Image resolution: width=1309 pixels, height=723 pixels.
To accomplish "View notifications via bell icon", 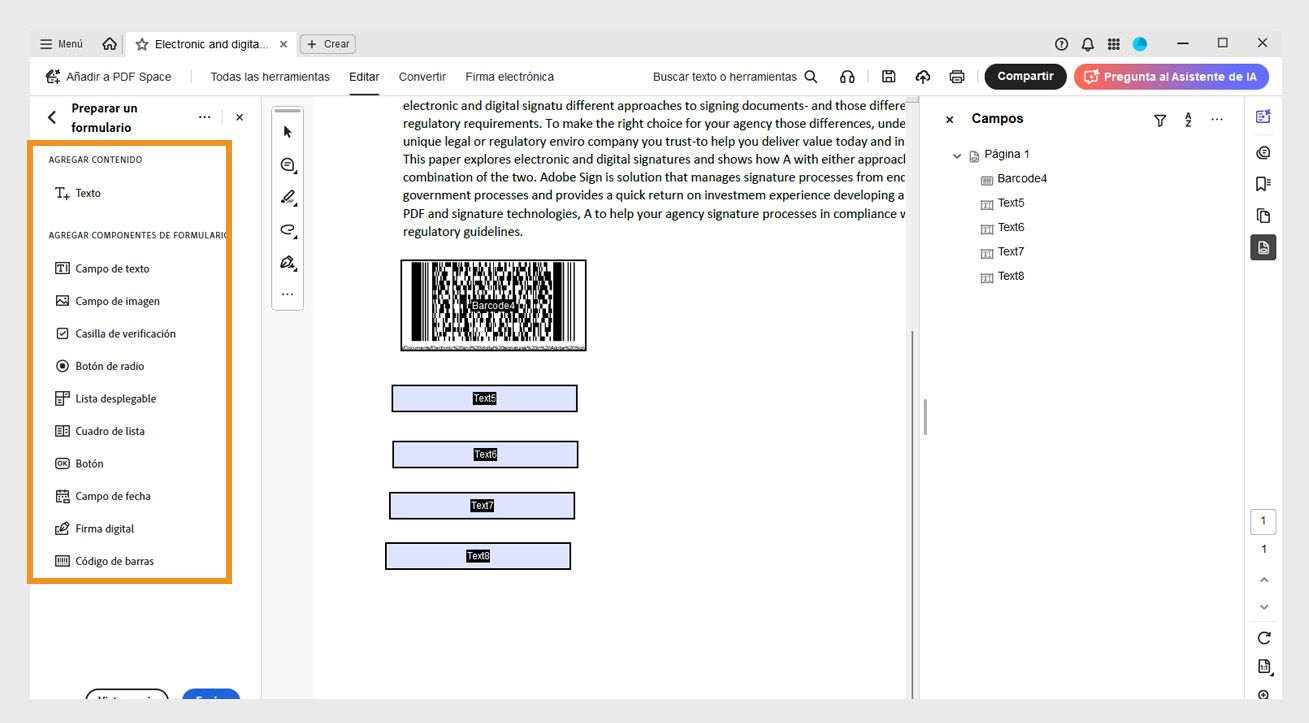I will 1087,44.
